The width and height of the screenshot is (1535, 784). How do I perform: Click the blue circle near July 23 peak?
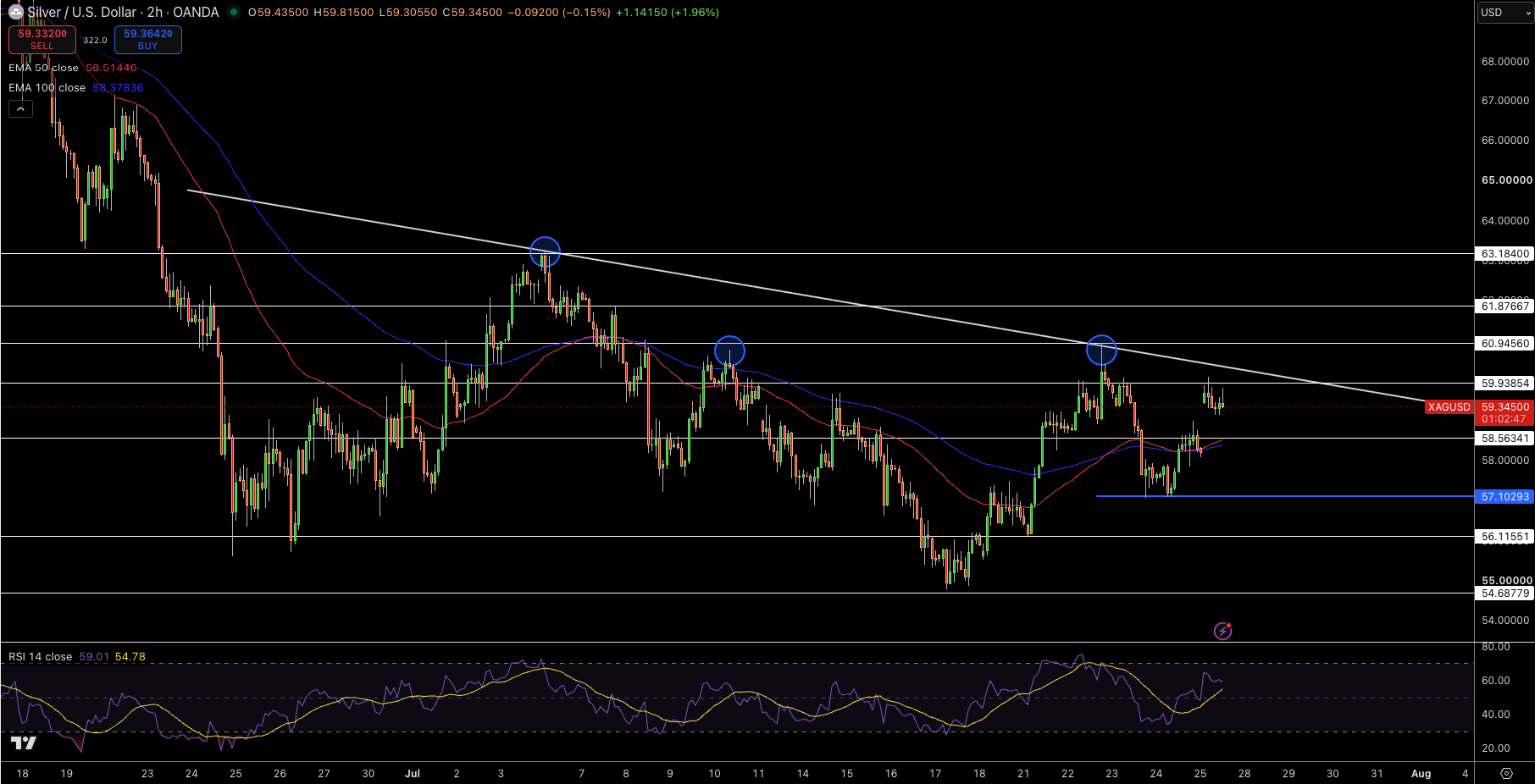pos(1101,350)
